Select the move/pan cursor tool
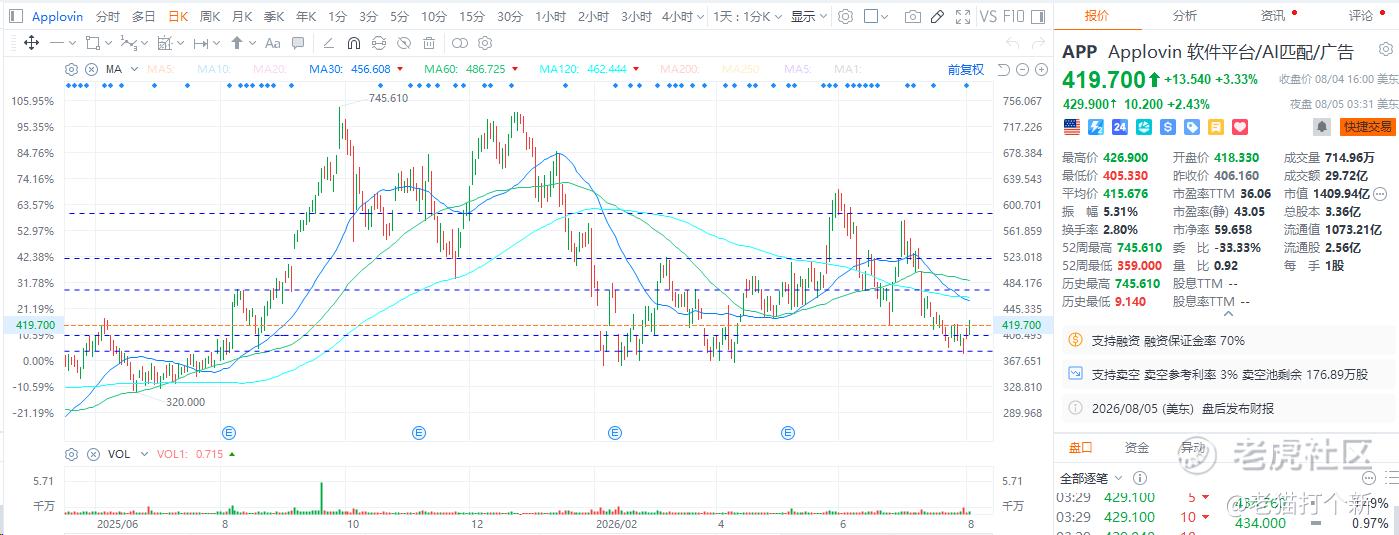 pos(31,43)
